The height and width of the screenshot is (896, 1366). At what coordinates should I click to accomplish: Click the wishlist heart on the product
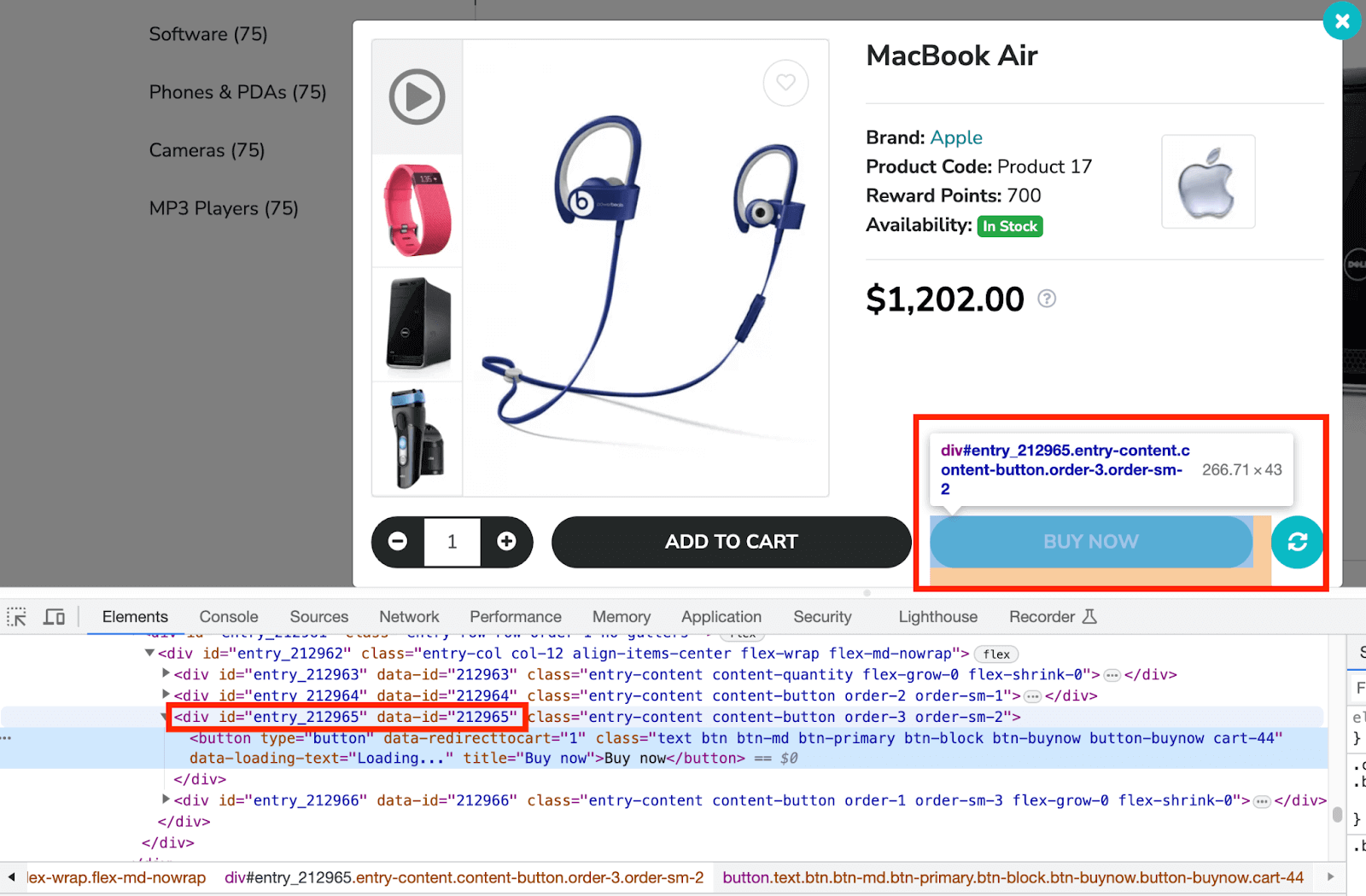click(x=785, y=83)
